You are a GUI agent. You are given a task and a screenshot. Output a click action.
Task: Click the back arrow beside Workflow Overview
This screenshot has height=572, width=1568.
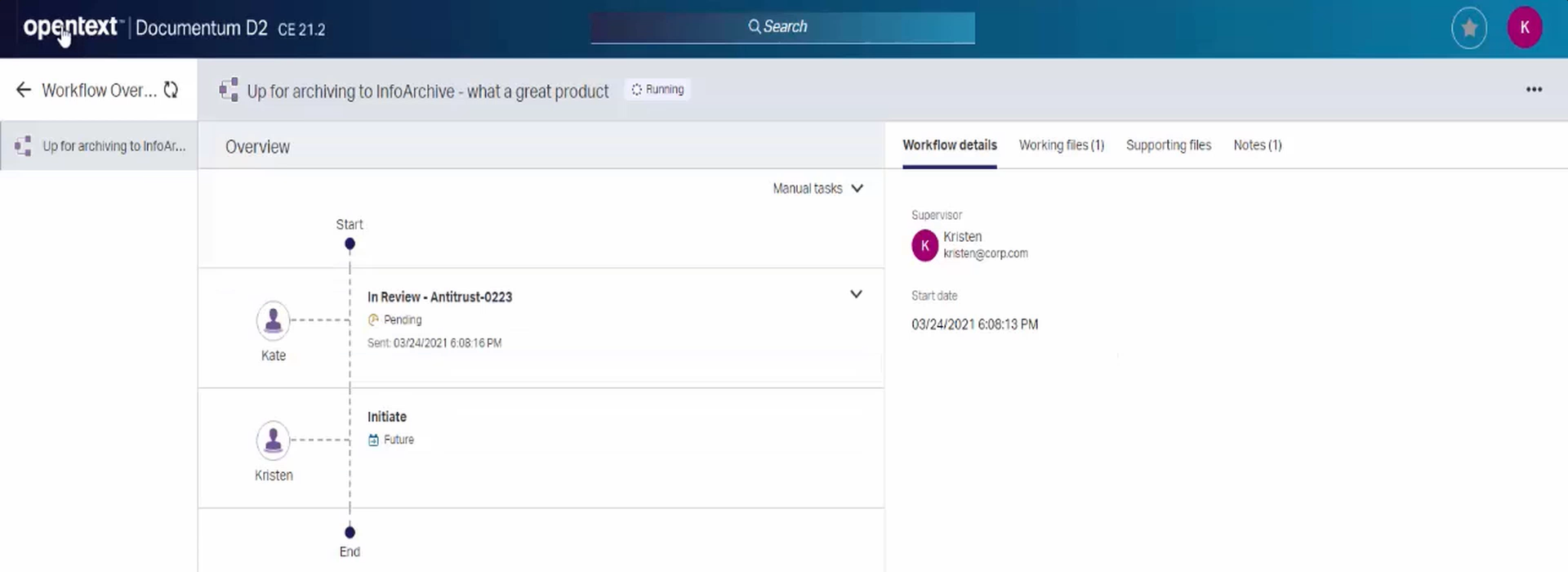[24, 90]
